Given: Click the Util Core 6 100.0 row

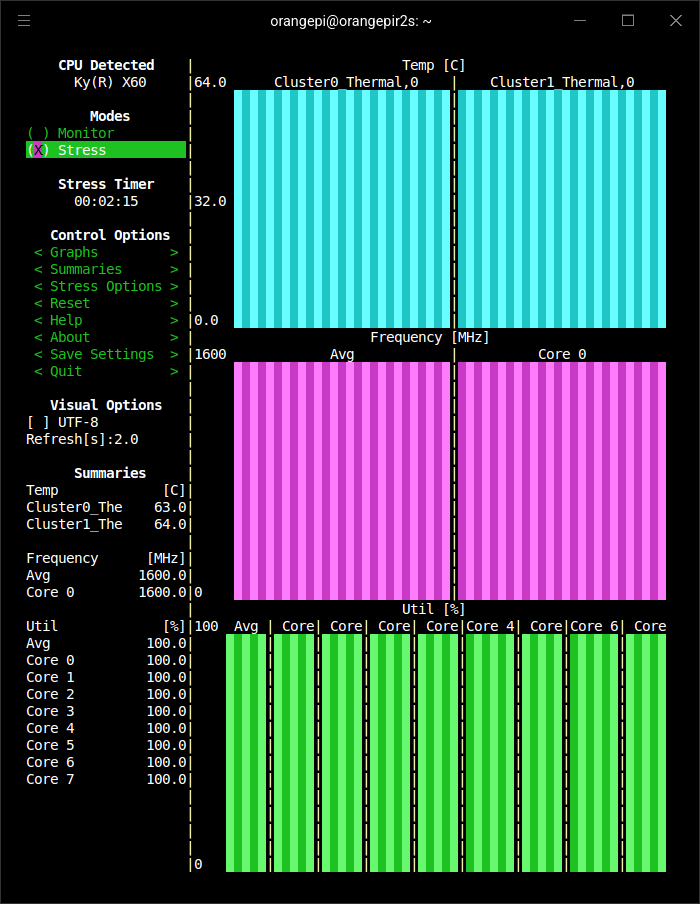Looking at the screenshot, I should click(x=106, y=762).
